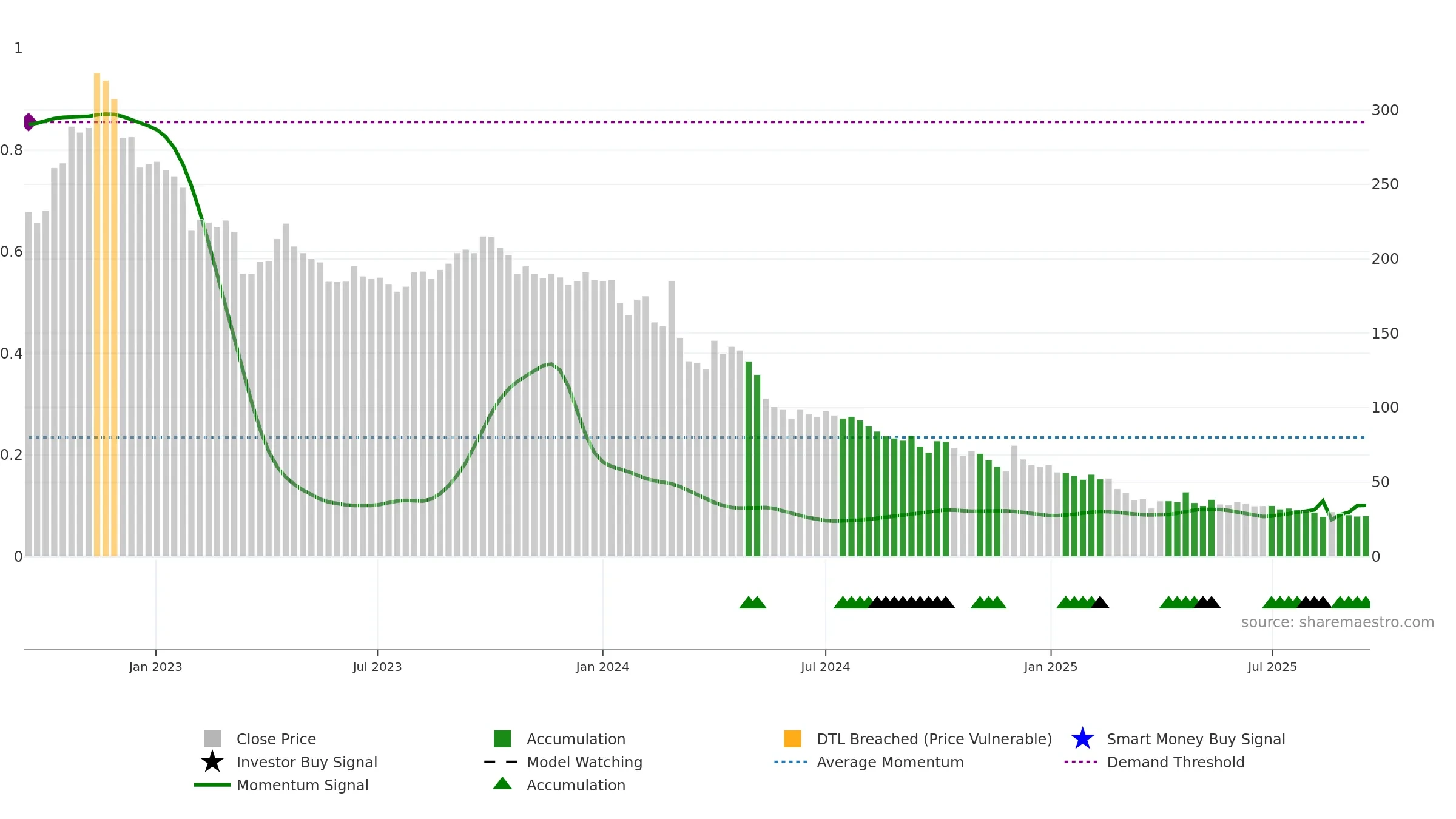Click the purple Demand Threshold legend line
The width and height of the screenshot is (1456, 819).
pyautogui.click(x=1081, y=762)
